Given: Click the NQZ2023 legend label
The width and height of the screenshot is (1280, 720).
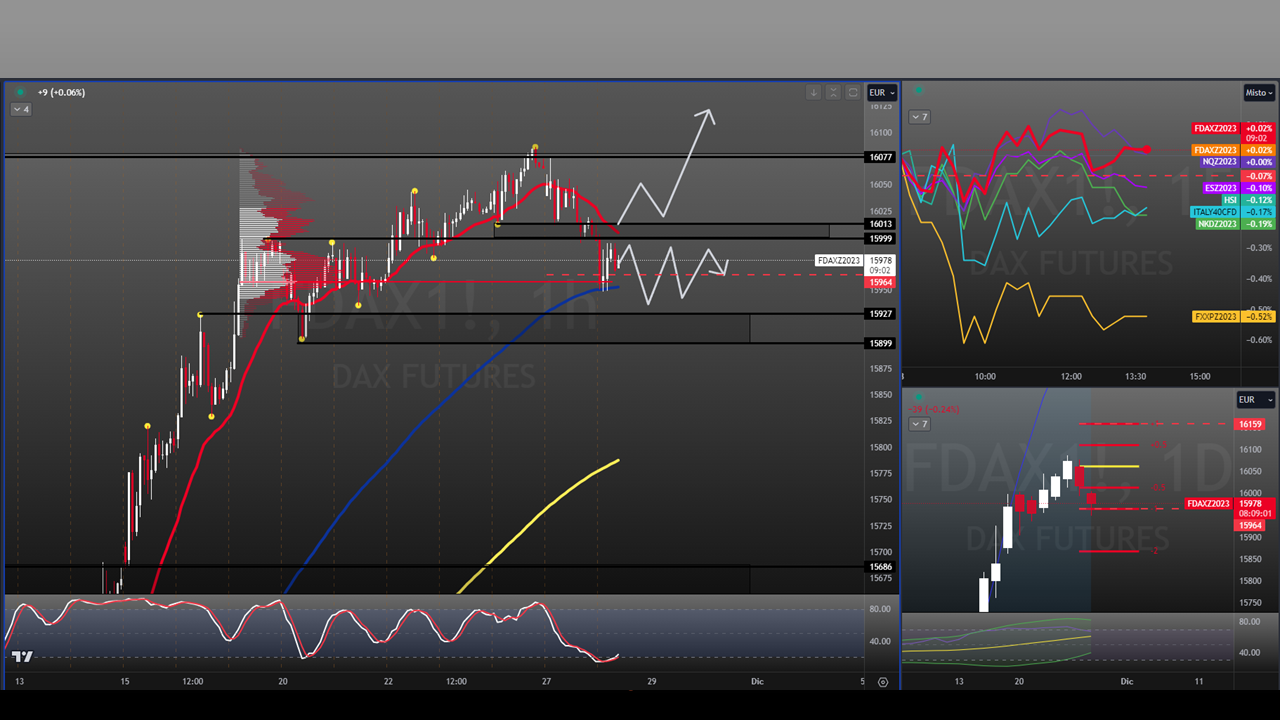Looking at the screenshot, I should point(1220,162).
